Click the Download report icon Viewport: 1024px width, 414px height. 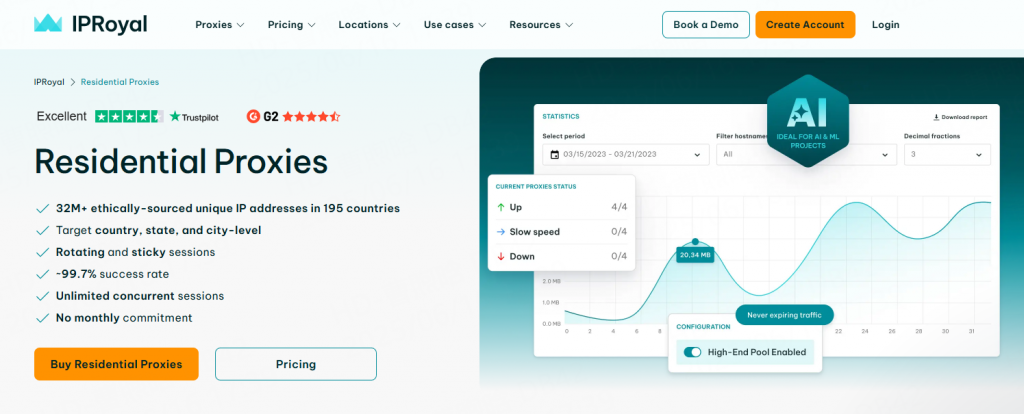coord(936,118)
